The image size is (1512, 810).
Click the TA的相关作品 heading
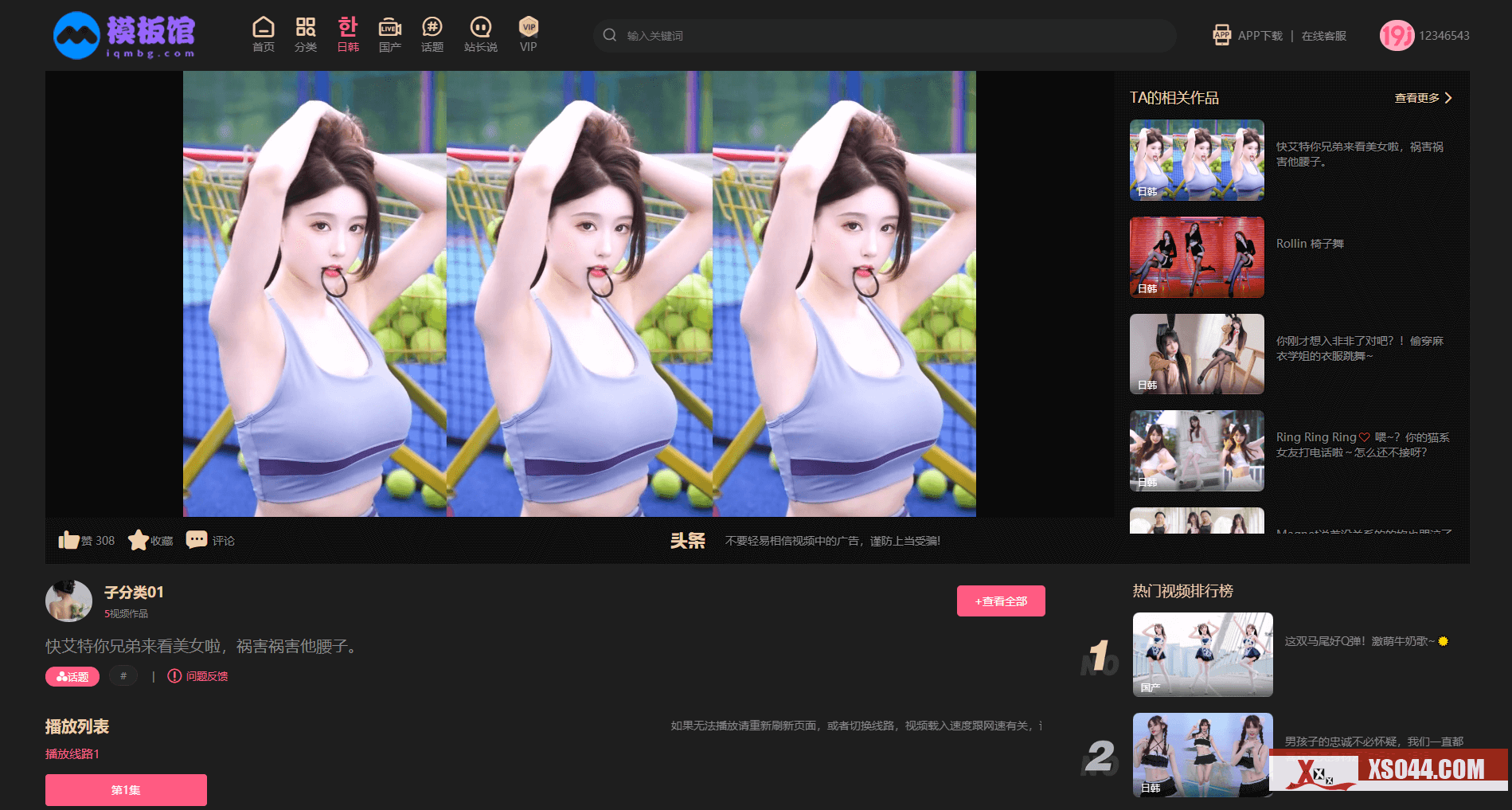[x=1174, y=98]
